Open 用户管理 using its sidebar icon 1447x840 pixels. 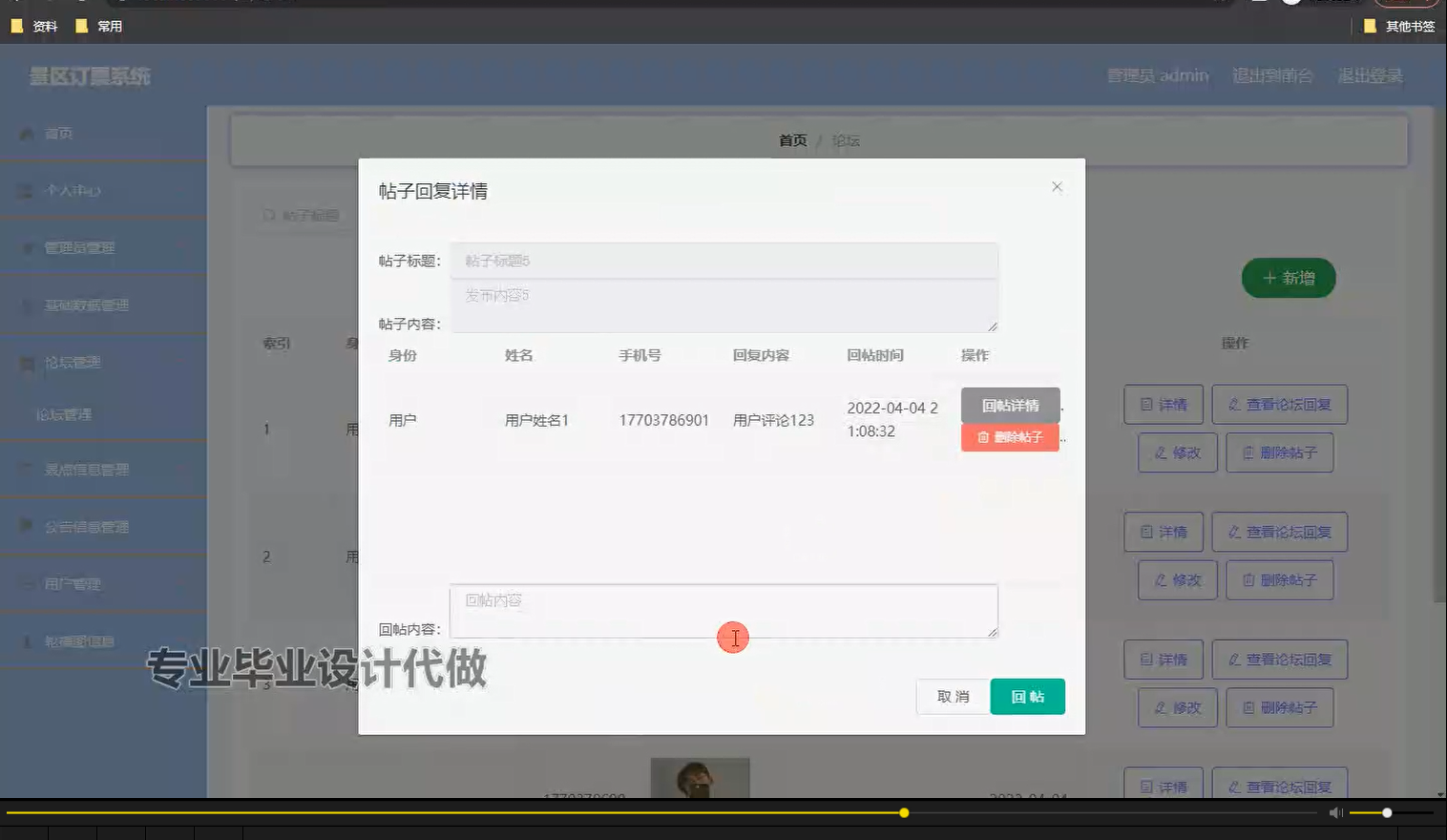[x=27, y=582]
